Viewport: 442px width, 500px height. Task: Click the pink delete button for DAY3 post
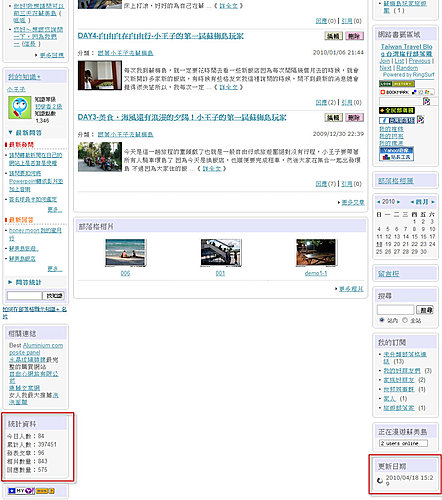click(x=355, y=117)
